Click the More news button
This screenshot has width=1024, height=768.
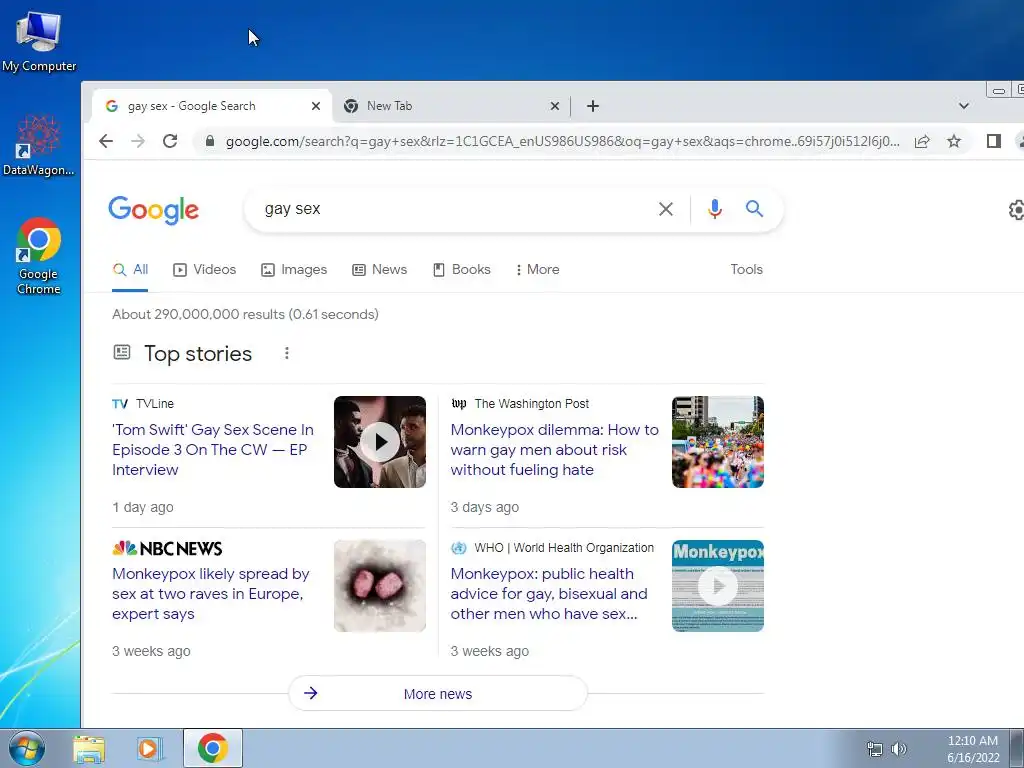pyautogui.click(x=438, y=694)
